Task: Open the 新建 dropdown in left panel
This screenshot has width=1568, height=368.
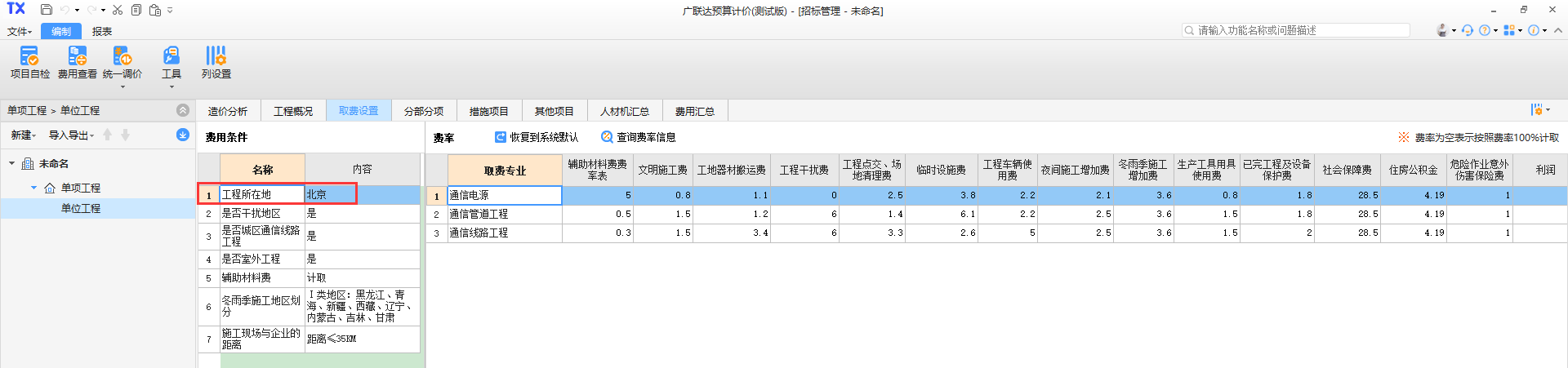Action: coord(23,135)
